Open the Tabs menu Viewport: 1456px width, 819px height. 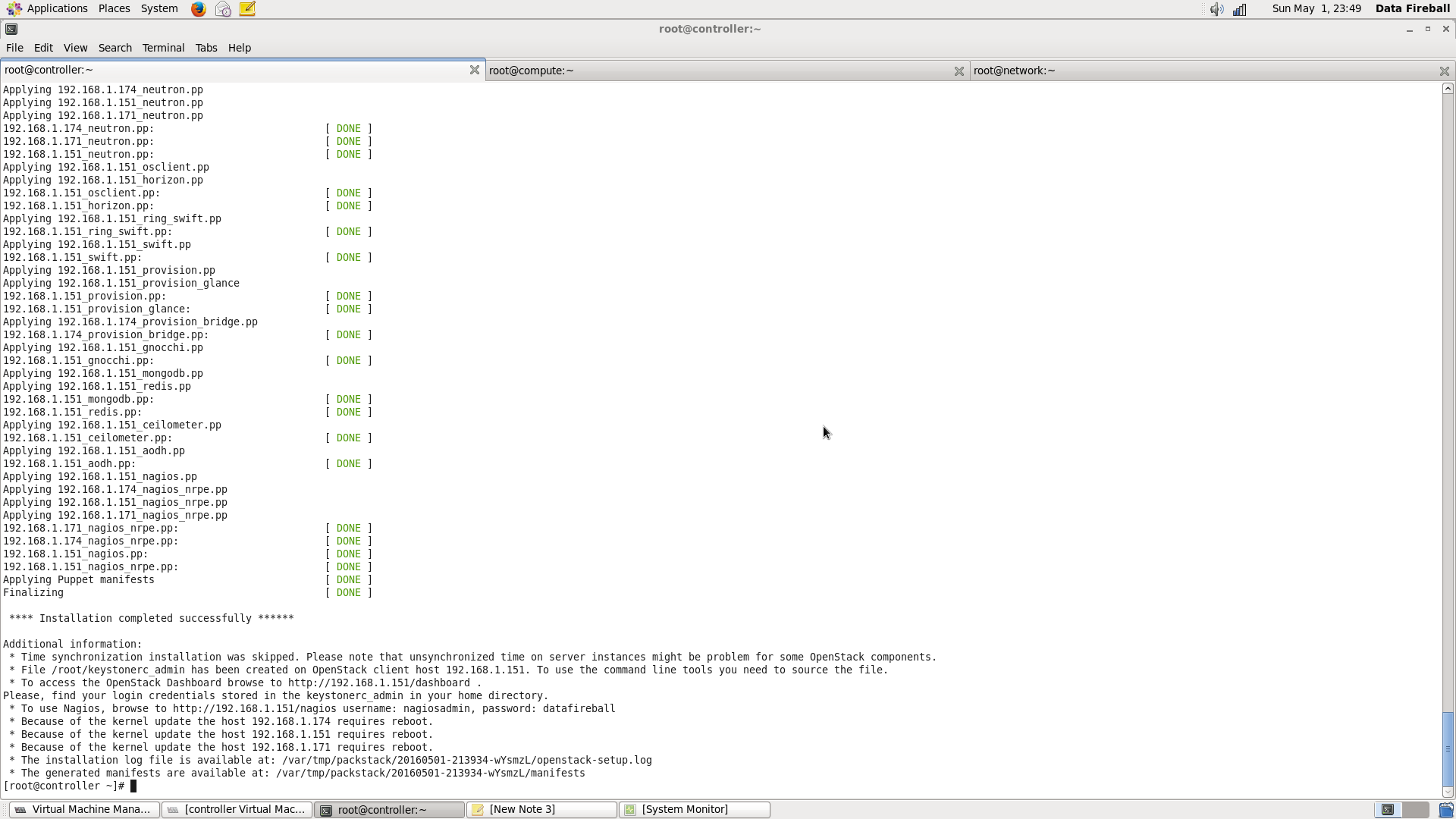coord(206,47)
